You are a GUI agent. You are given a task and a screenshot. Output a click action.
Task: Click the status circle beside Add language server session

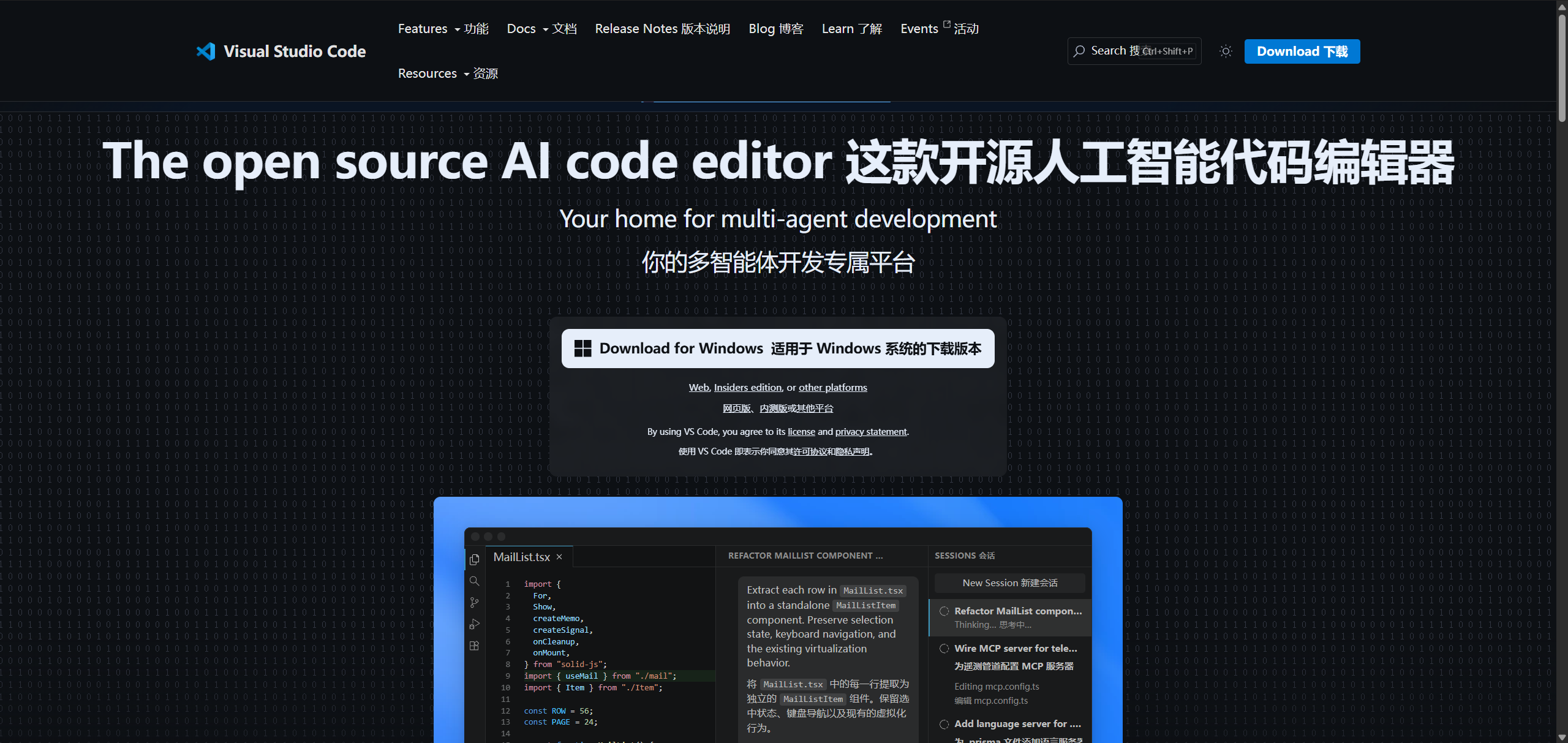coord(944,724)
